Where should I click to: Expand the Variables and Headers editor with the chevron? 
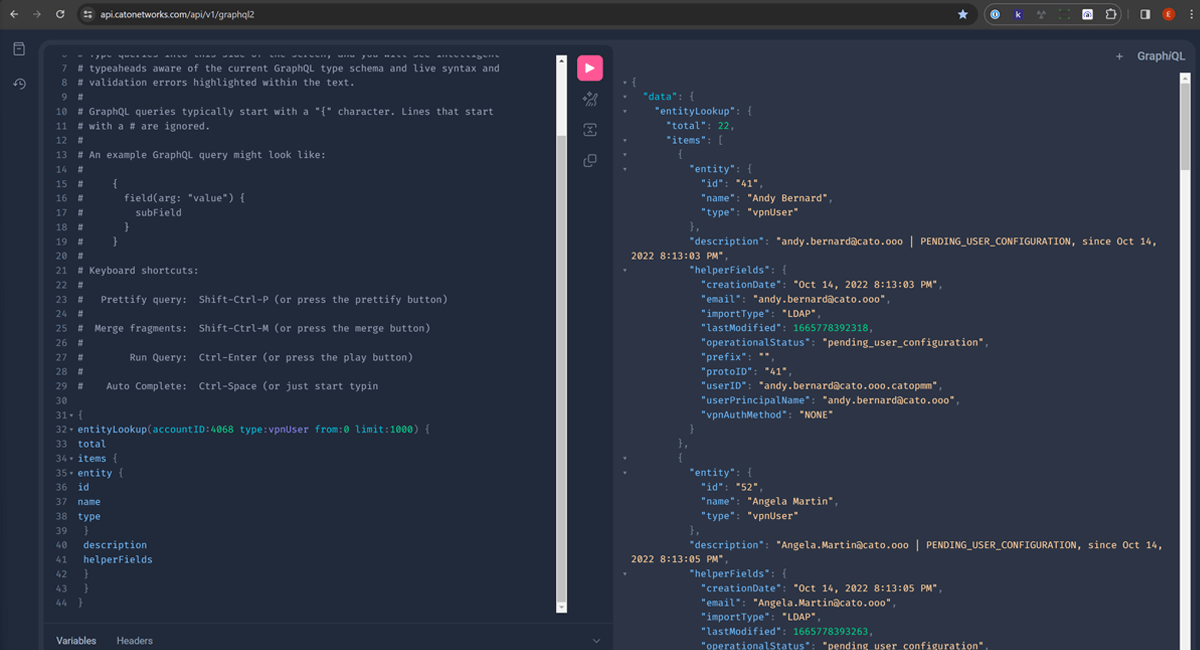pos(597,640)
